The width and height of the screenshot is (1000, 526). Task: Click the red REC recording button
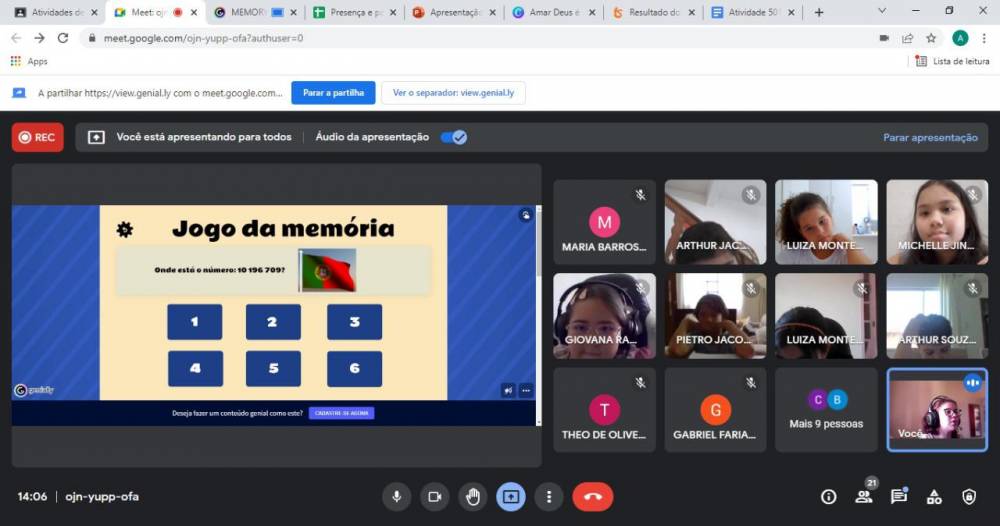(x=38, y=137)
